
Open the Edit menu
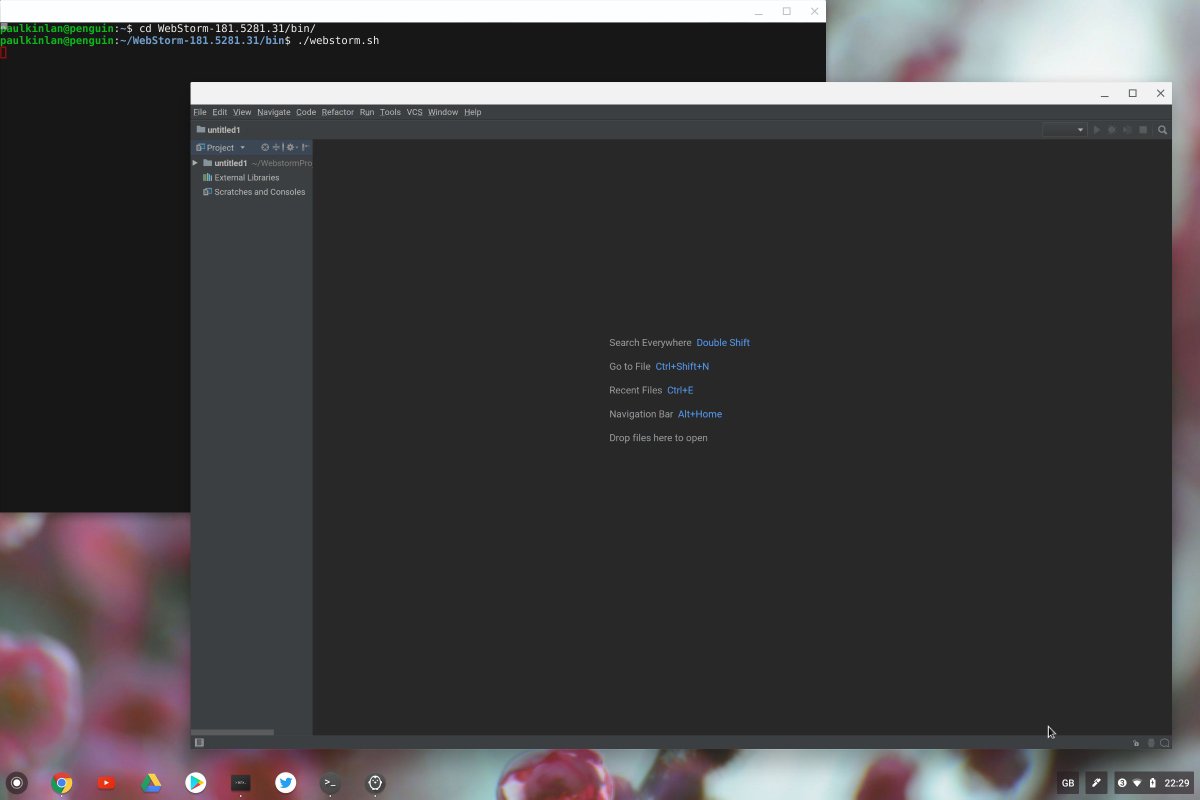(219, 112)
